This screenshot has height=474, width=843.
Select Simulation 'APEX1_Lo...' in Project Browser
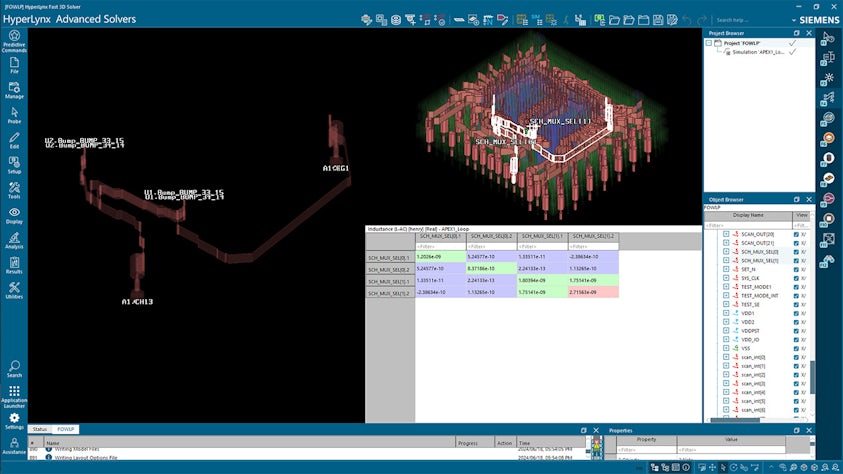(758, 52)
